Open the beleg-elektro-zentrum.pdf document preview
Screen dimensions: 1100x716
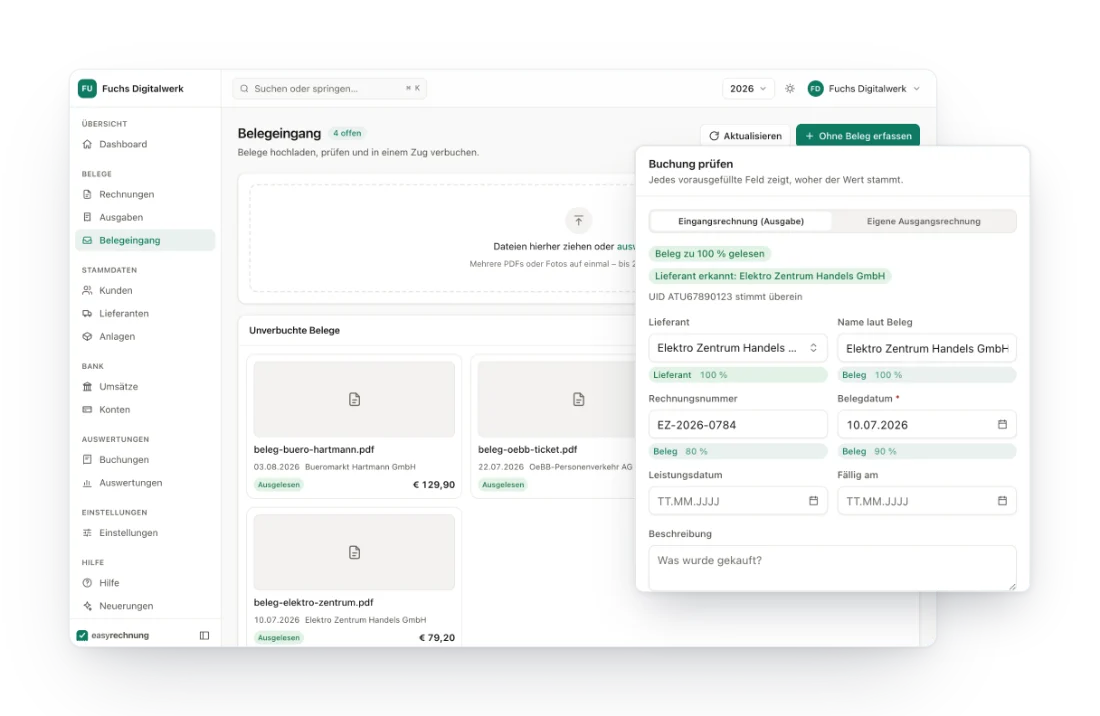click(354, 552)
